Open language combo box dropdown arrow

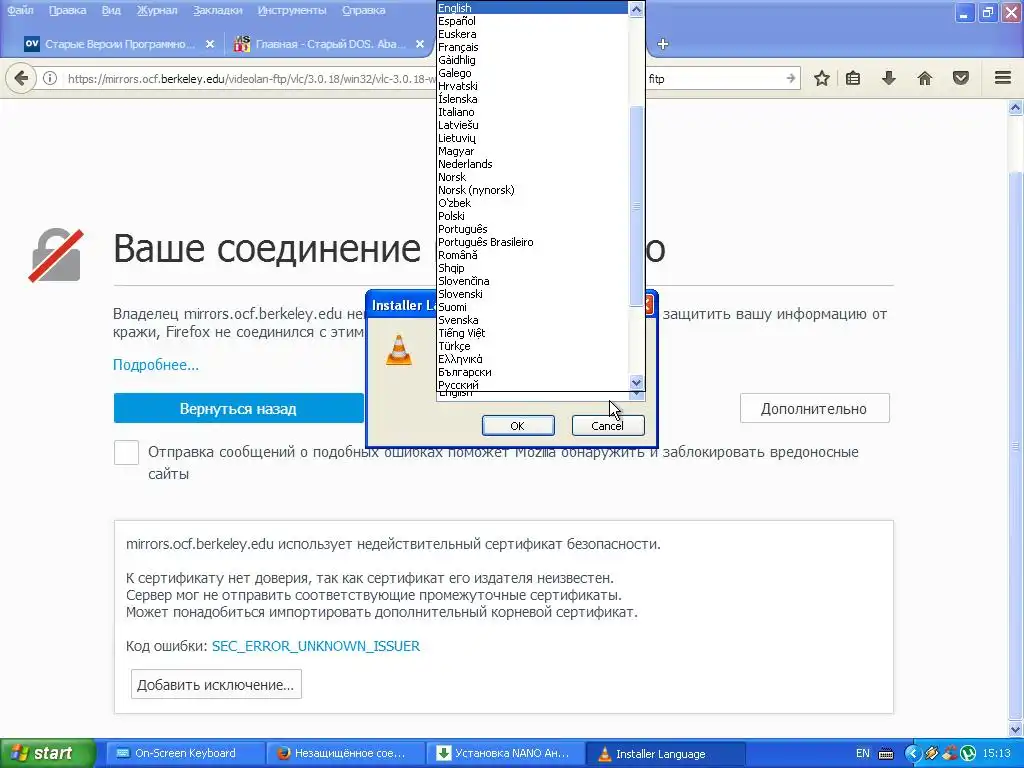click(637, 394)
